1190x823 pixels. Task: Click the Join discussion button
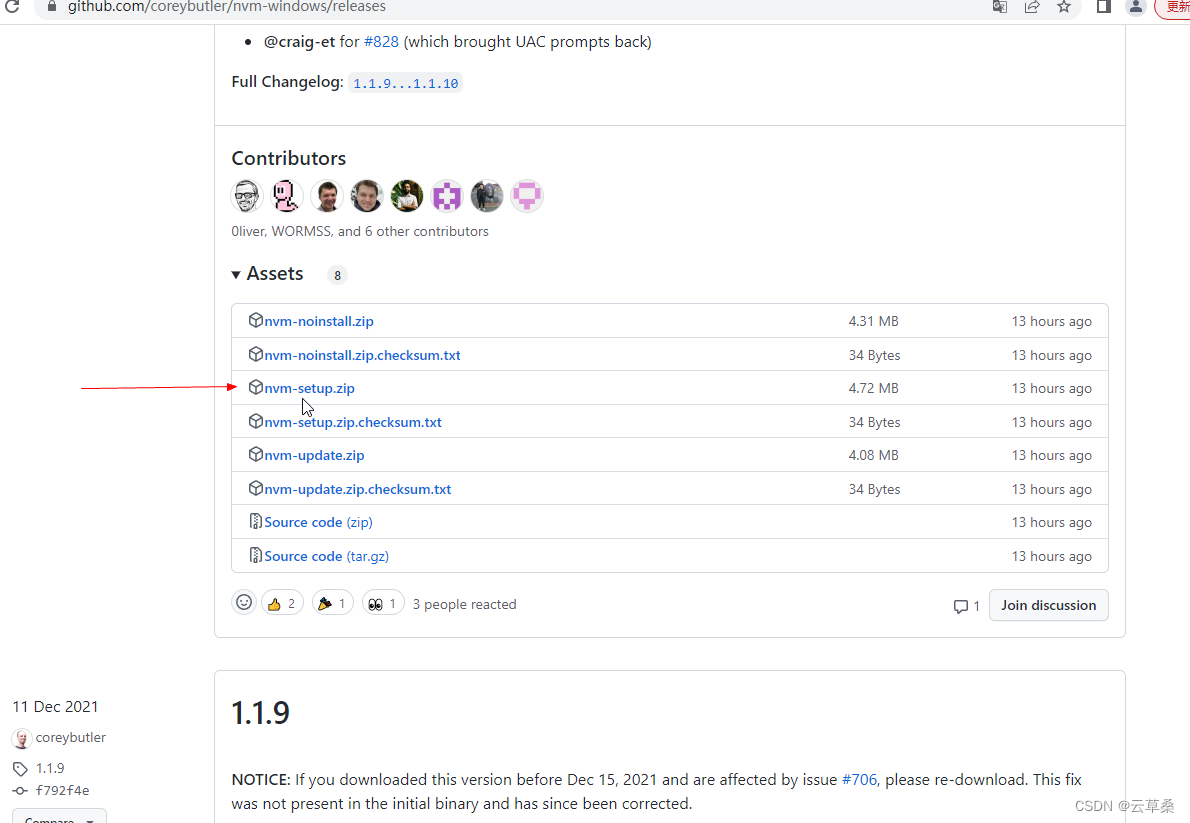(x=1048, y=605)
